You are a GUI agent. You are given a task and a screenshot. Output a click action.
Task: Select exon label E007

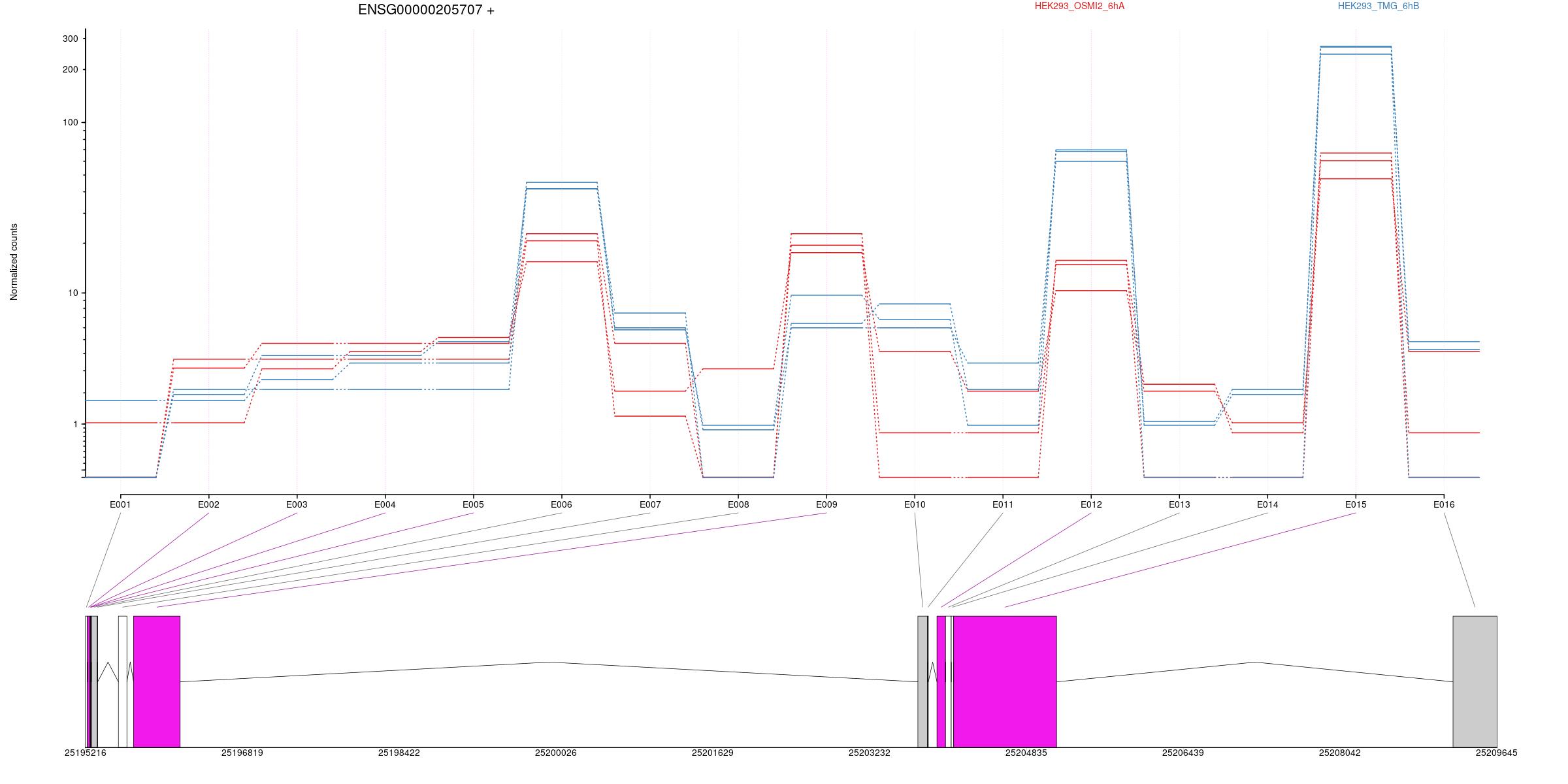click(x=650, y=504)
